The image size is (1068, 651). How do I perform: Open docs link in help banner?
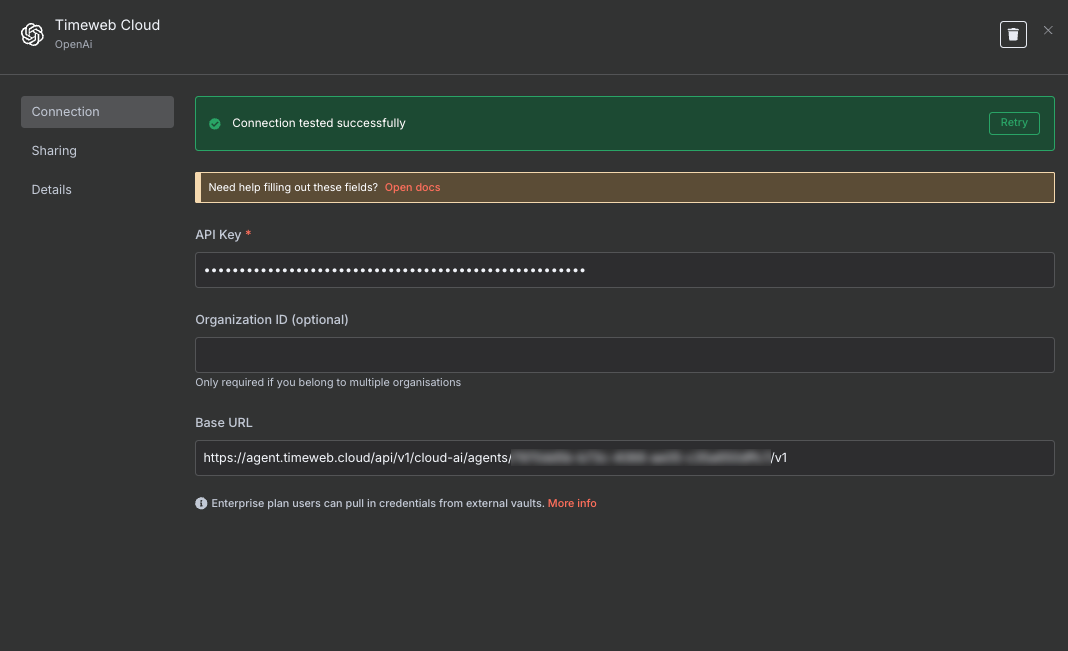[x=412, y=187]
